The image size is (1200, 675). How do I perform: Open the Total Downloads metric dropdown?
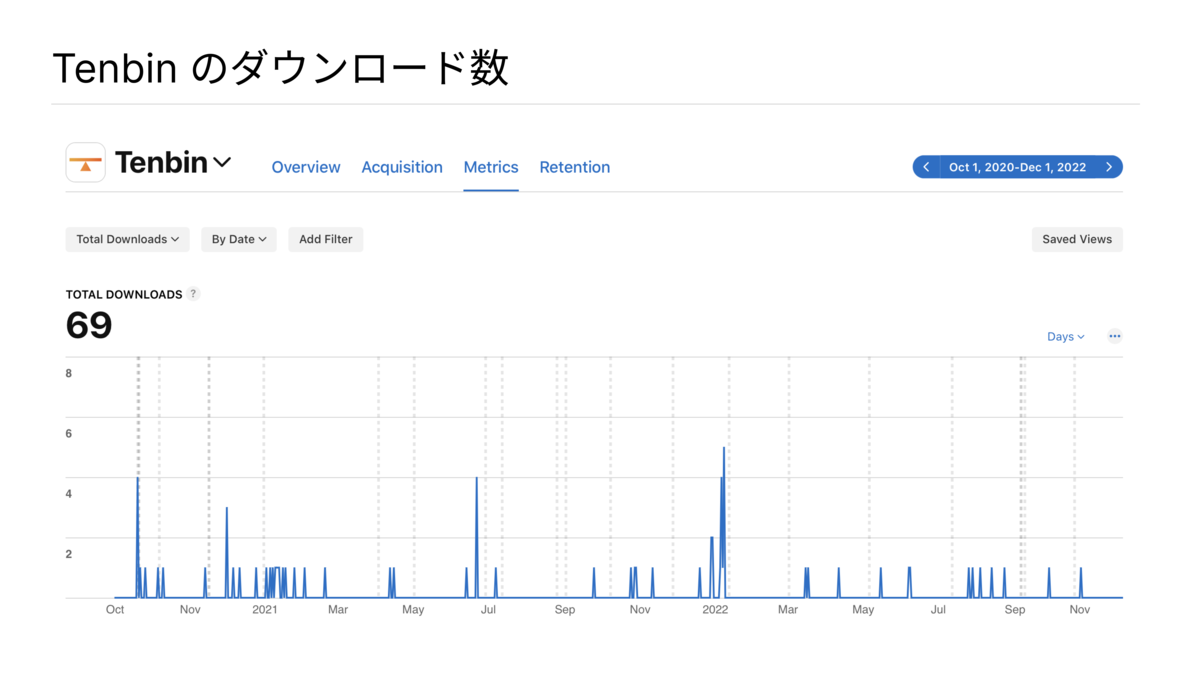click(x=128, y=239)
